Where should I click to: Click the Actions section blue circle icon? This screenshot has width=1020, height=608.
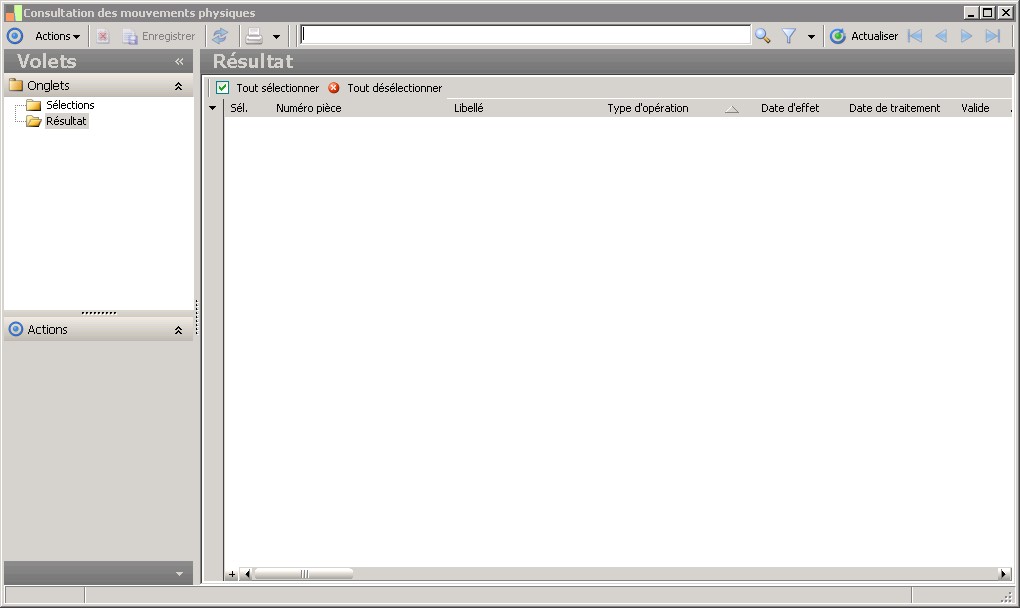click(x=16, y=329)
